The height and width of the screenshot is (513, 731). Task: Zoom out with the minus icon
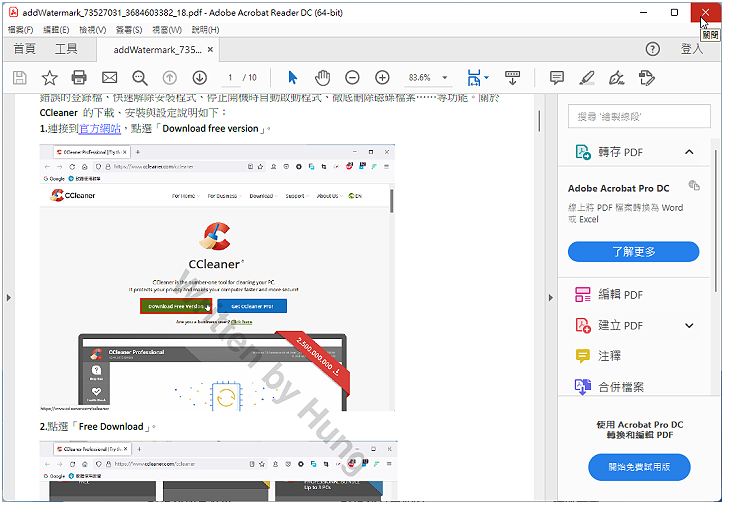tap(352, 77)
